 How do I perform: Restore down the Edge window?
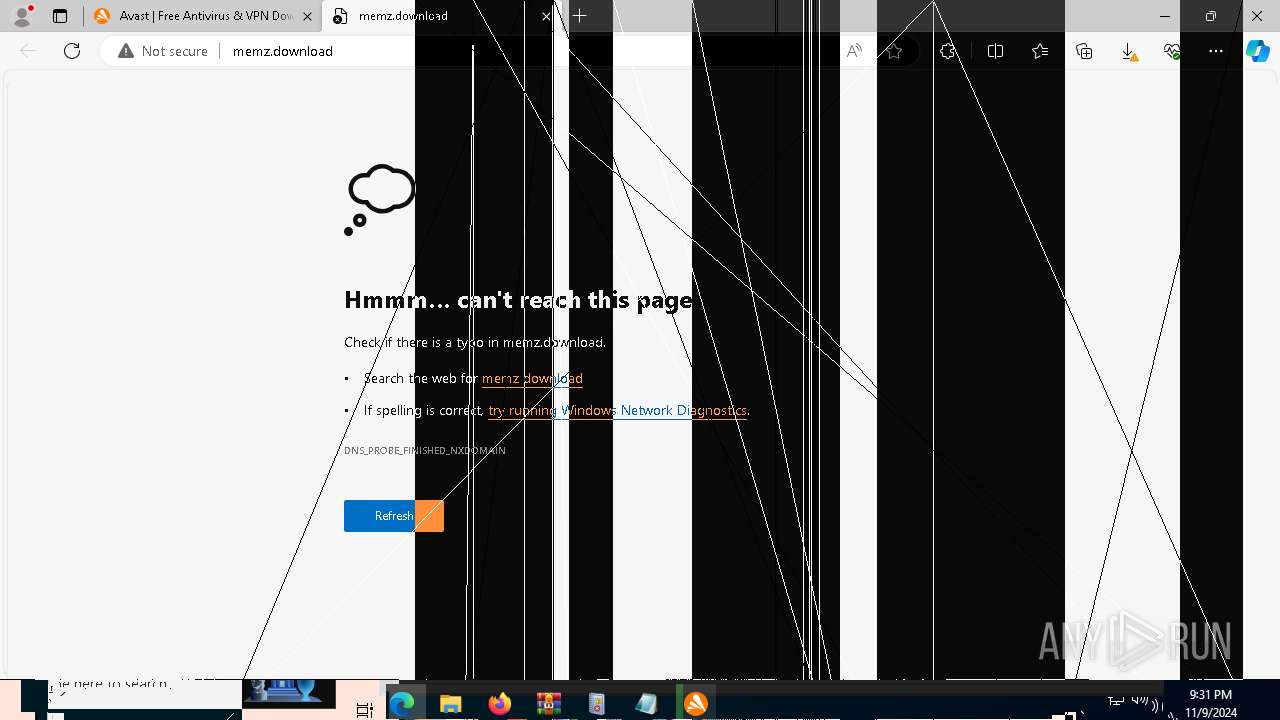1211,16
